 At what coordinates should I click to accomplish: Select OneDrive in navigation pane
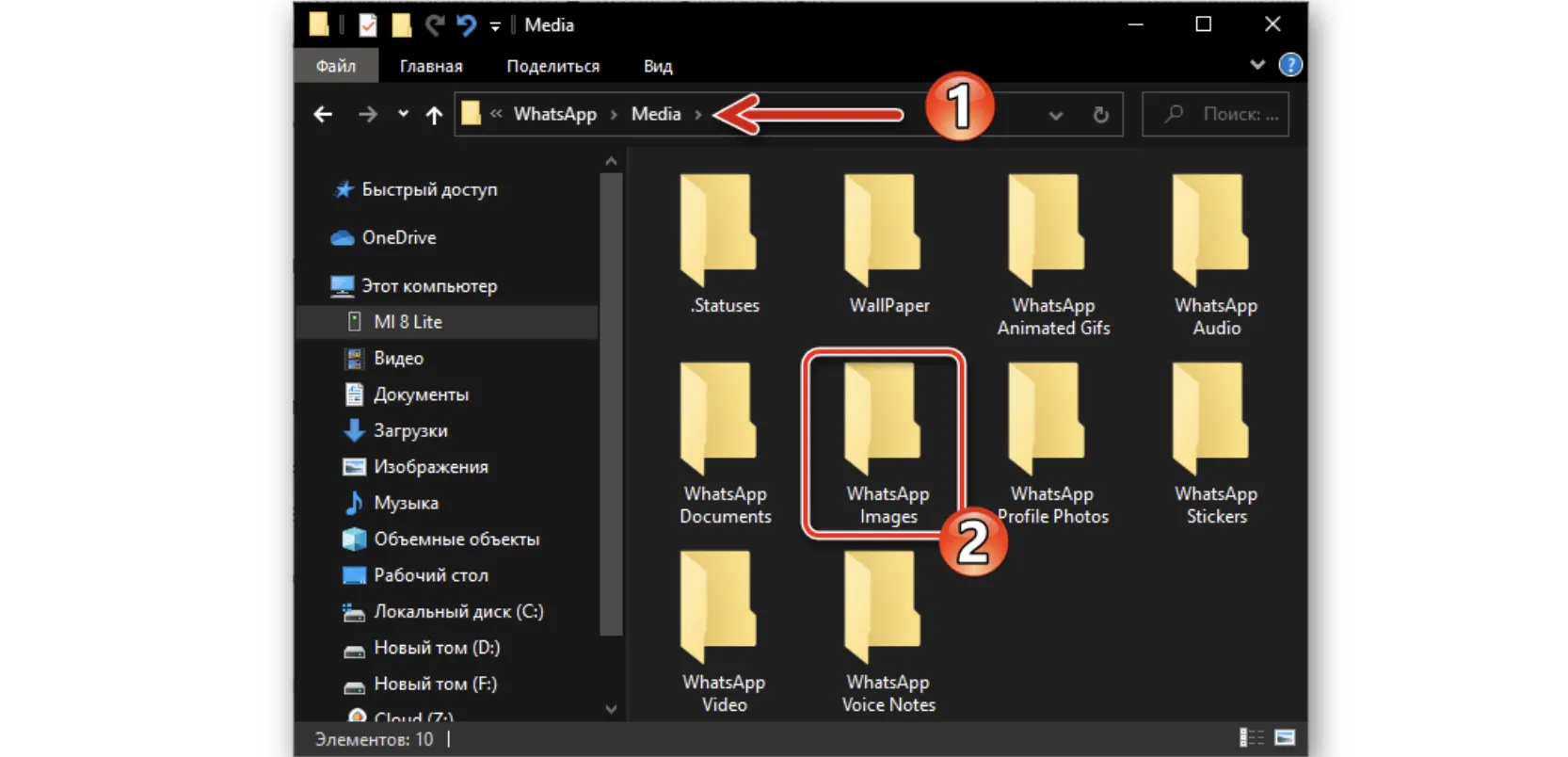[x=384, y=238]
